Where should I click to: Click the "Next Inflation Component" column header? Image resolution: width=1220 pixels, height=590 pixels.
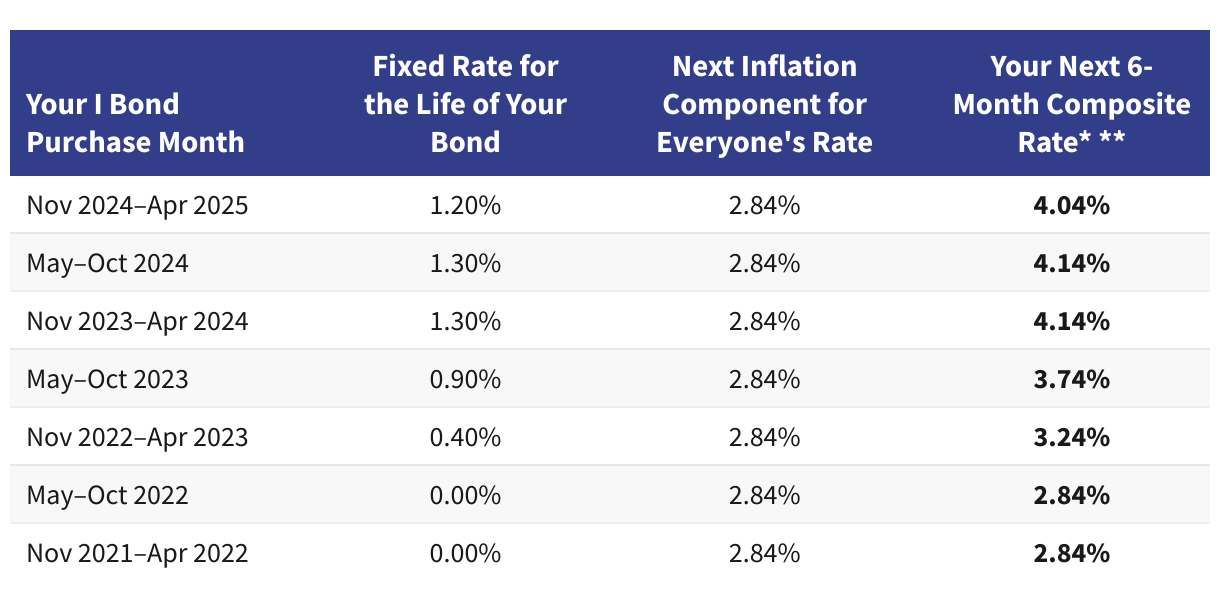[x=764, y=104]
